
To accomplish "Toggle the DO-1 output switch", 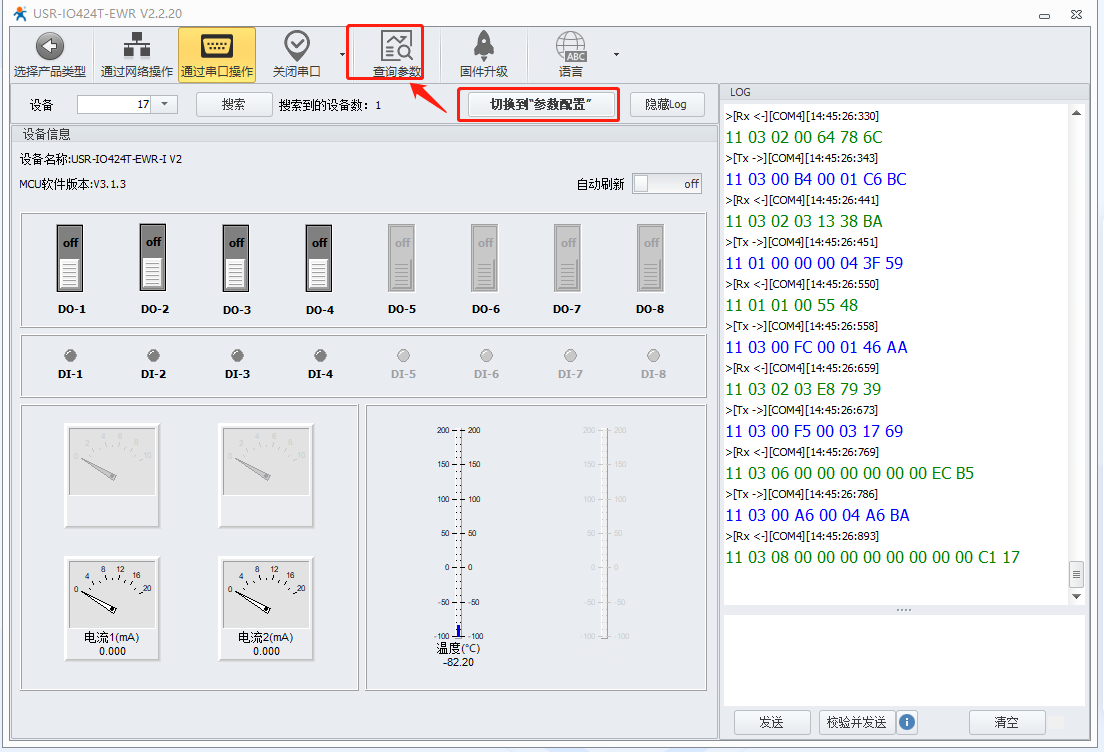I will [x=70, y=259].
